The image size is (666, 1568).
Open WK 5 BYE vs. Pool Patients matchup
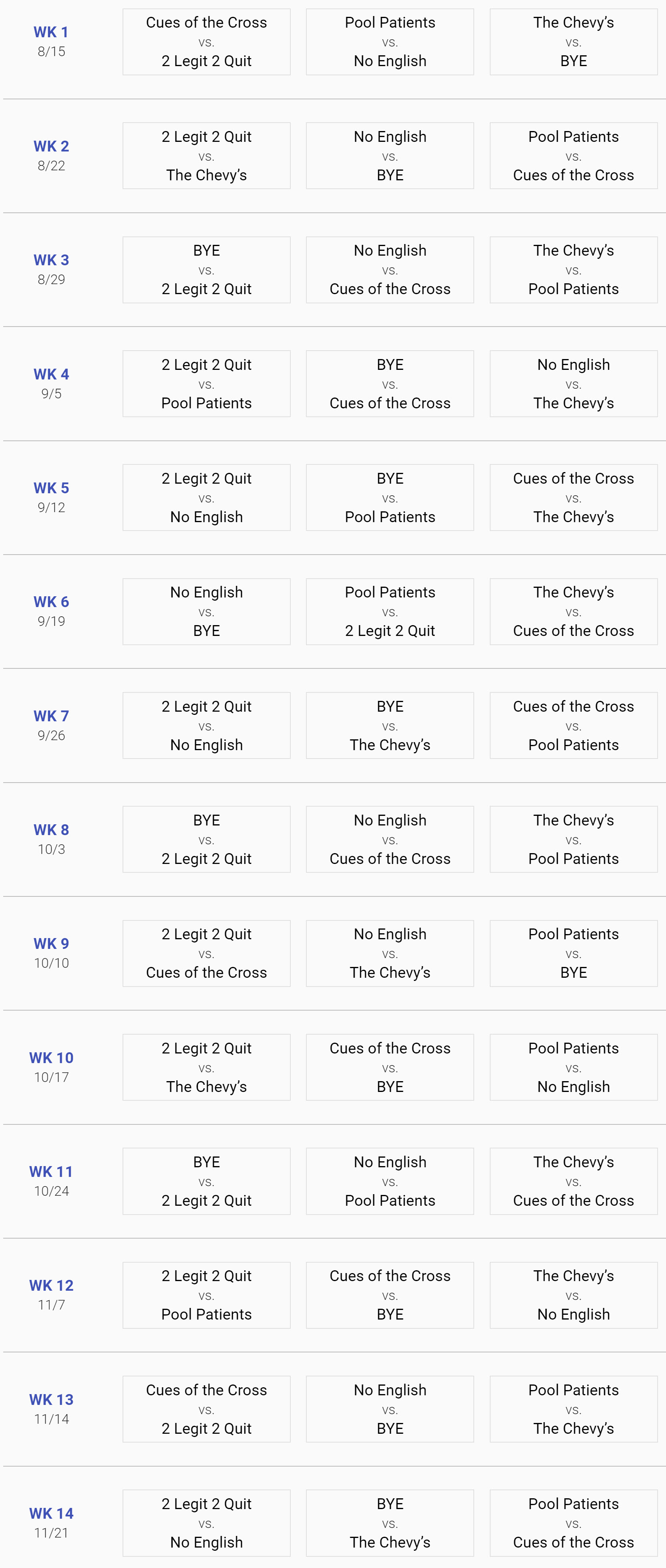pos(390,497)
